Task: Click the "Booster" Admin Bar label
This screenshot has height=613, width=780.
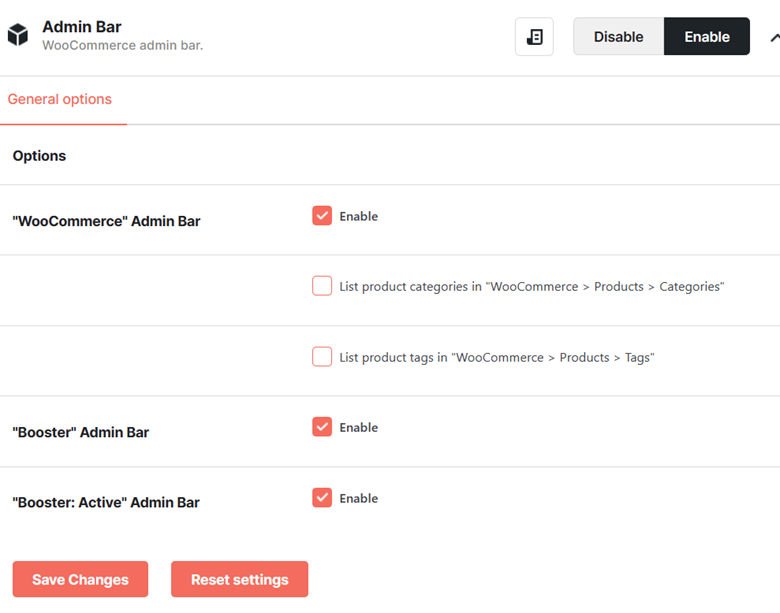Action: click(x=81, y=432)
